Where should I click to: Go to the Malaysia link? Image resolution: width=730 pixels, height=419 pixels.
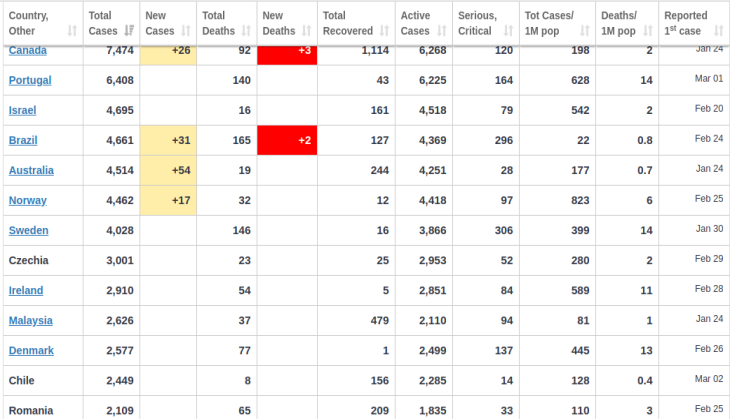(x=31, y=320)
